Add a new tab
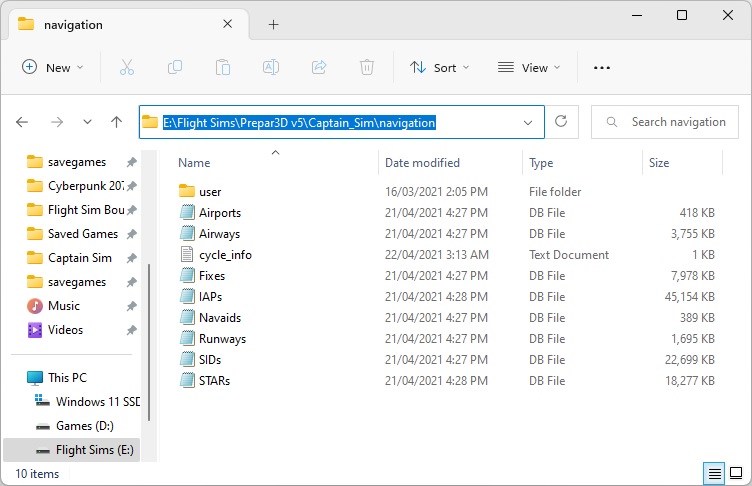This screenshot has height=486, width=752. 273,25
